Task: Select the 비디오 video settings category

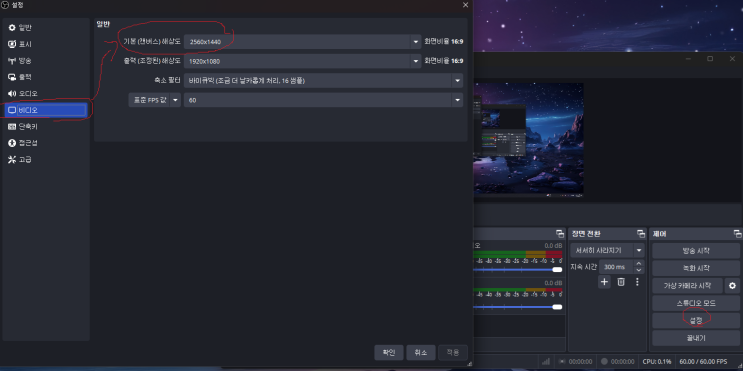Action: point(45,110)
